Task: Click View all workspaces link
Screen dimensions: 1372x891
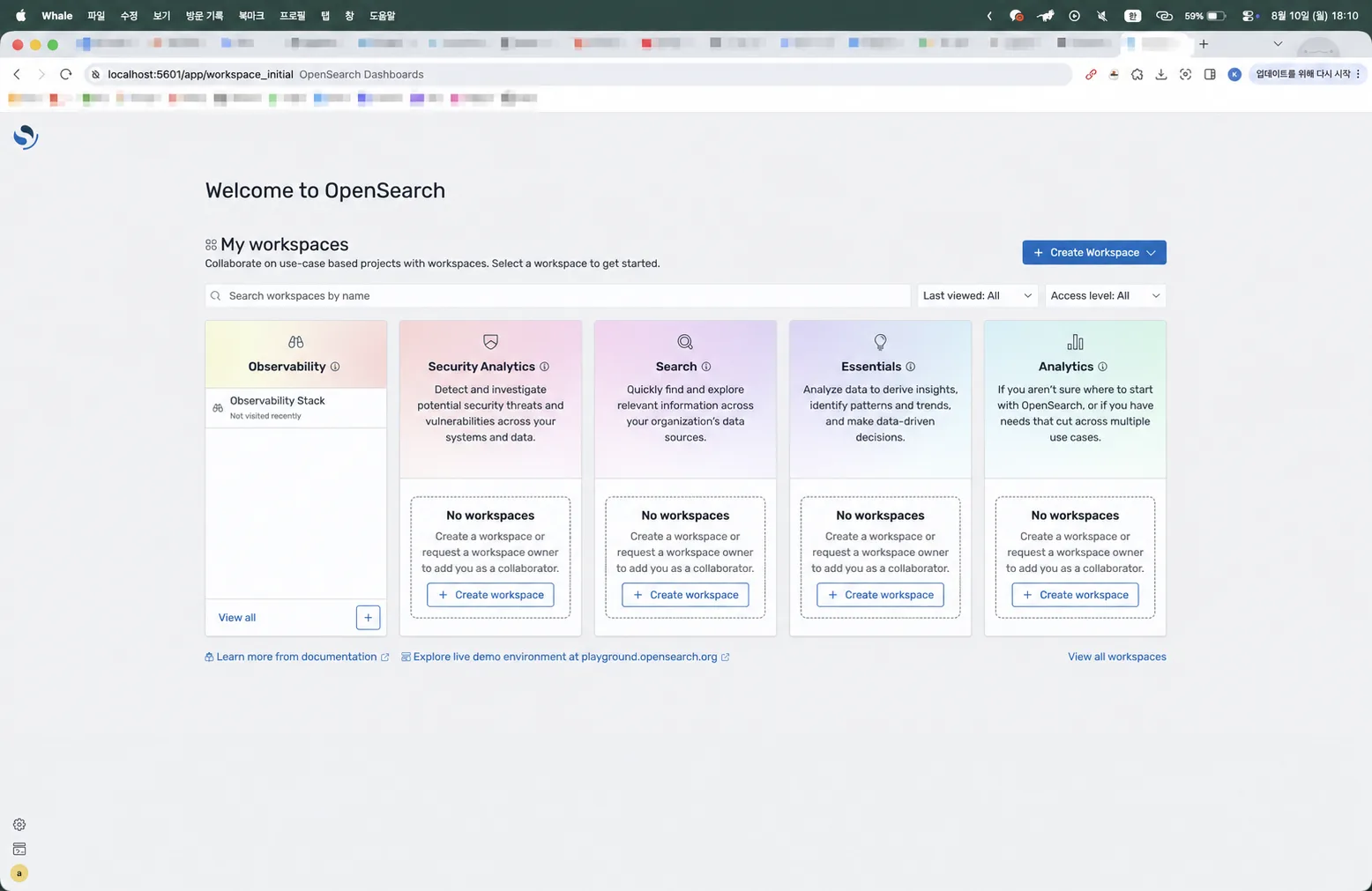Action: (1116, 657)
